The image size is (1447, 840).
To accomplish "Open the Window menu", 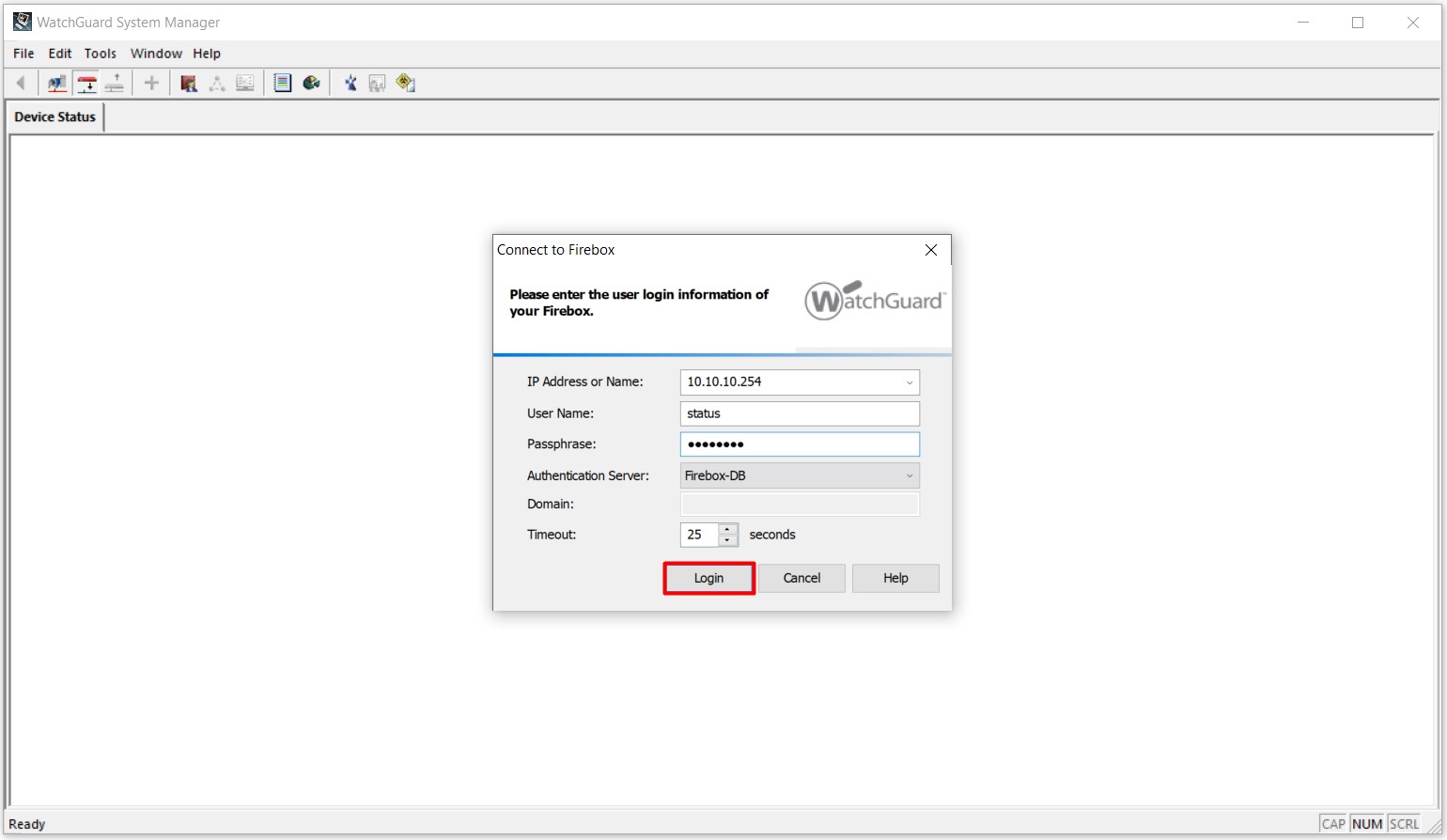I will 156,54.
